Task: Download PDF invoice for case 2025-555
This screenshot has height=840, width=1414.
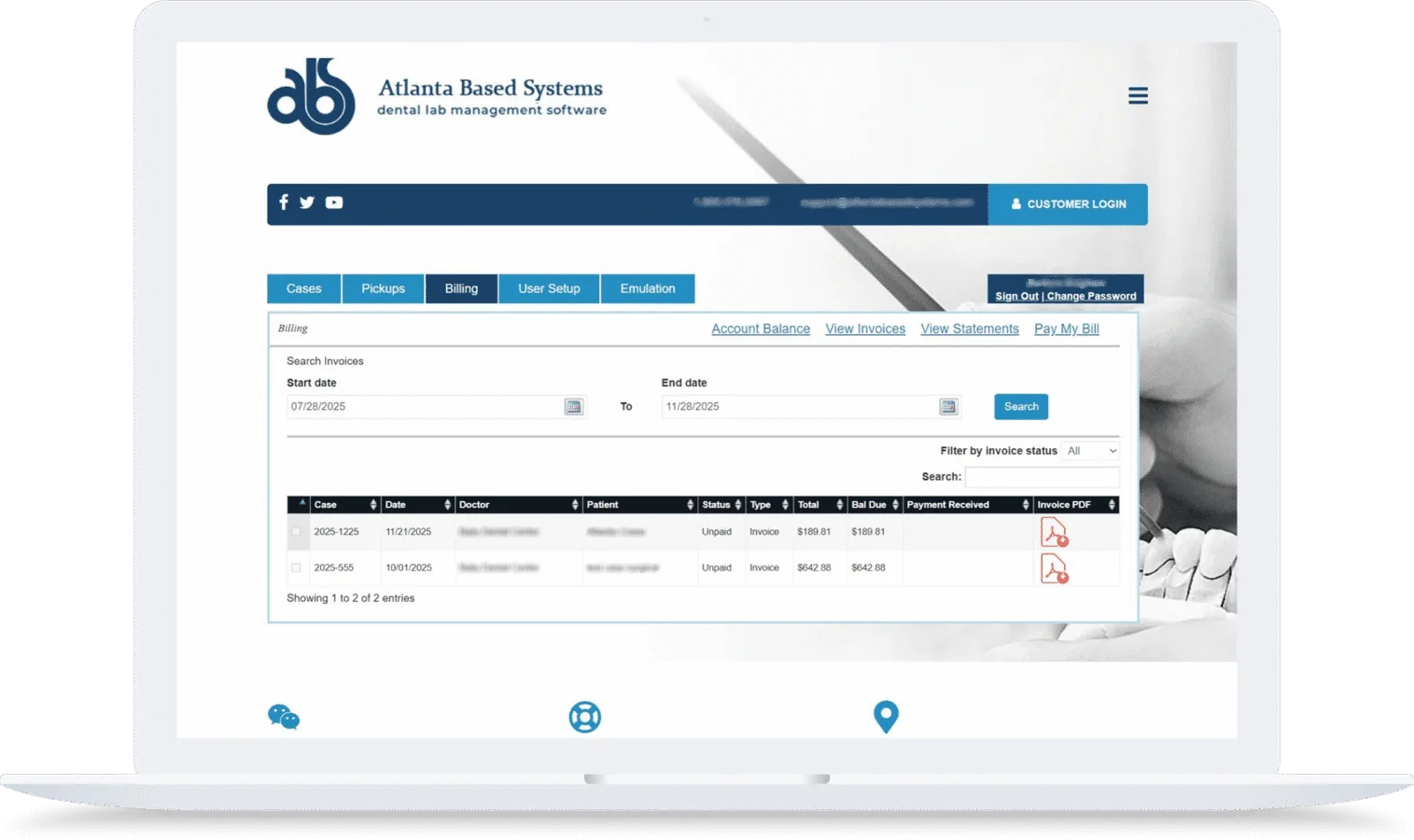Action: pos(1054,568)
